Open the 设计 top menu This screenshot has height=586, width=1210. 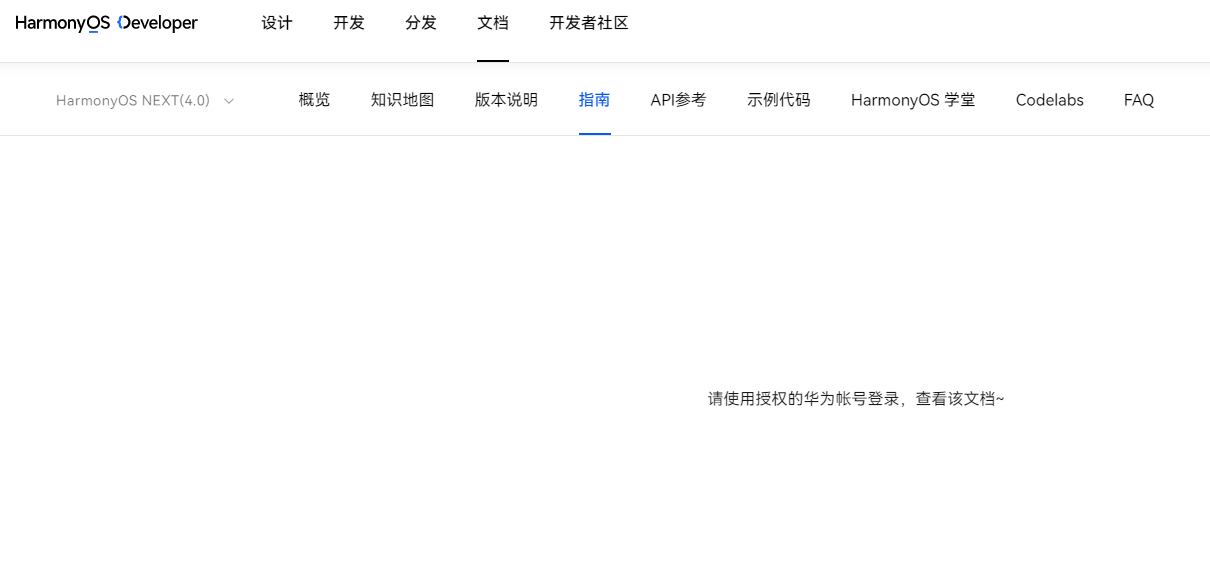(277, 23)
